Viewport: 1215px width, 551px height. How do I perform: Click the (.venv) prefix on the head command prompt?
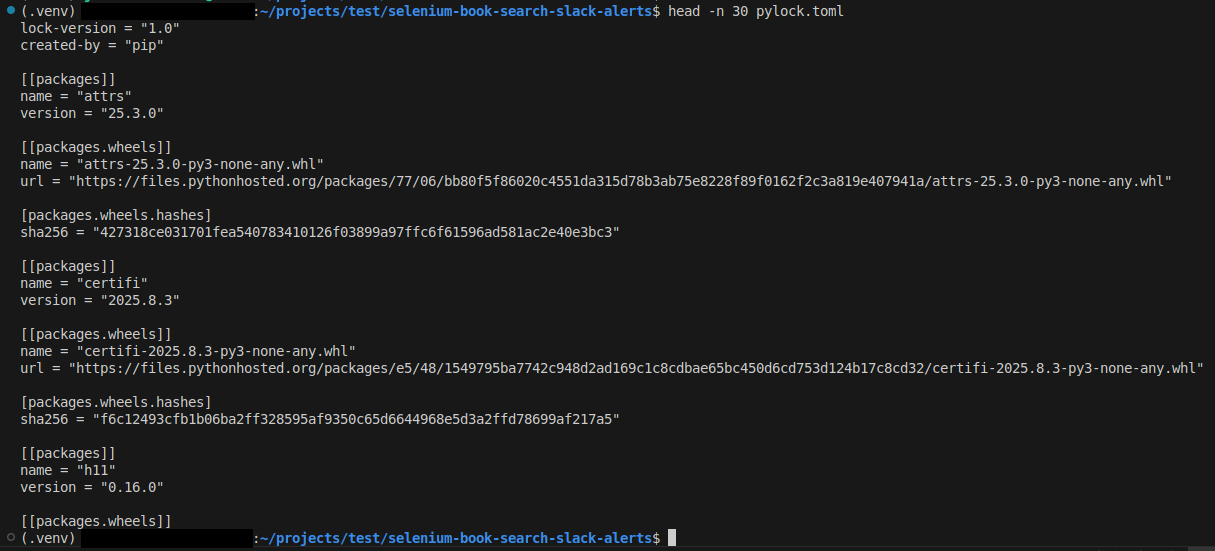tap(48, 11)
